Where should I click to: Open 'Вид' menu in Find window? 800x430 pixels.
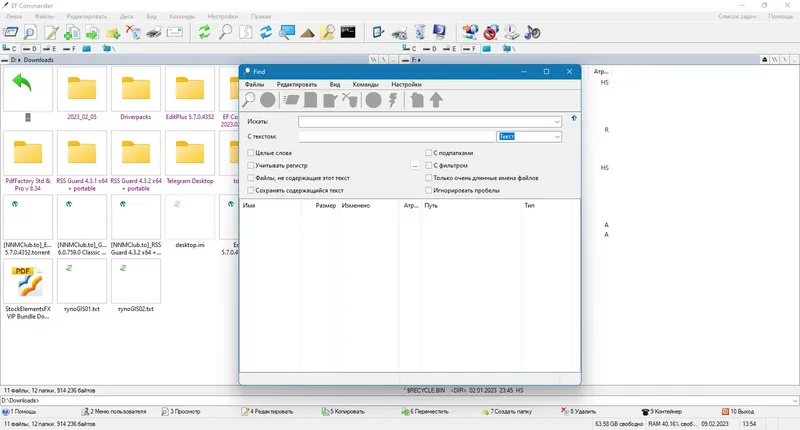[x=335, y=84]
